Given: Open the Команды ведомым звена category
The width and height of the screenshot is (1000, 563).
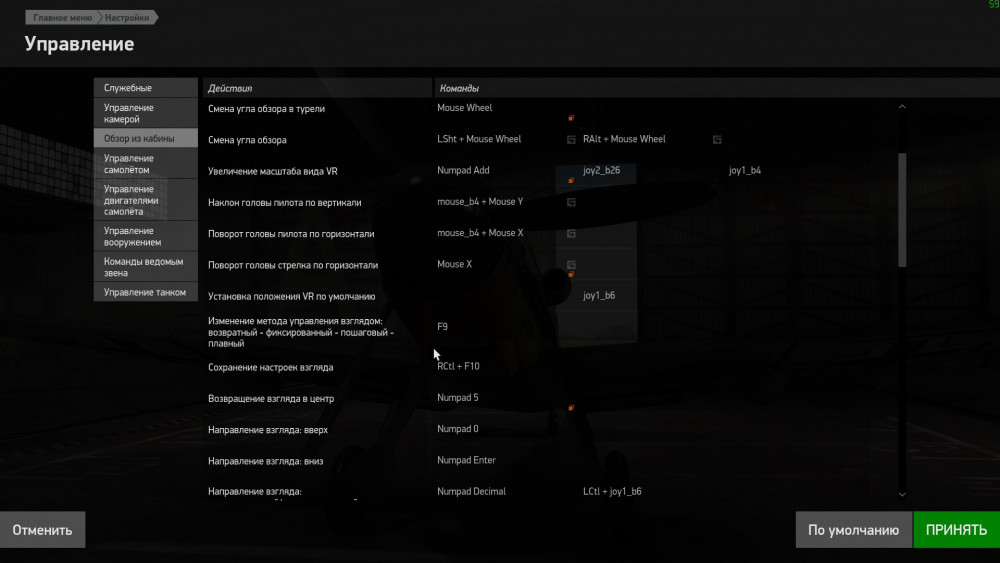Looking at the screenshot, I should (145, 267).
